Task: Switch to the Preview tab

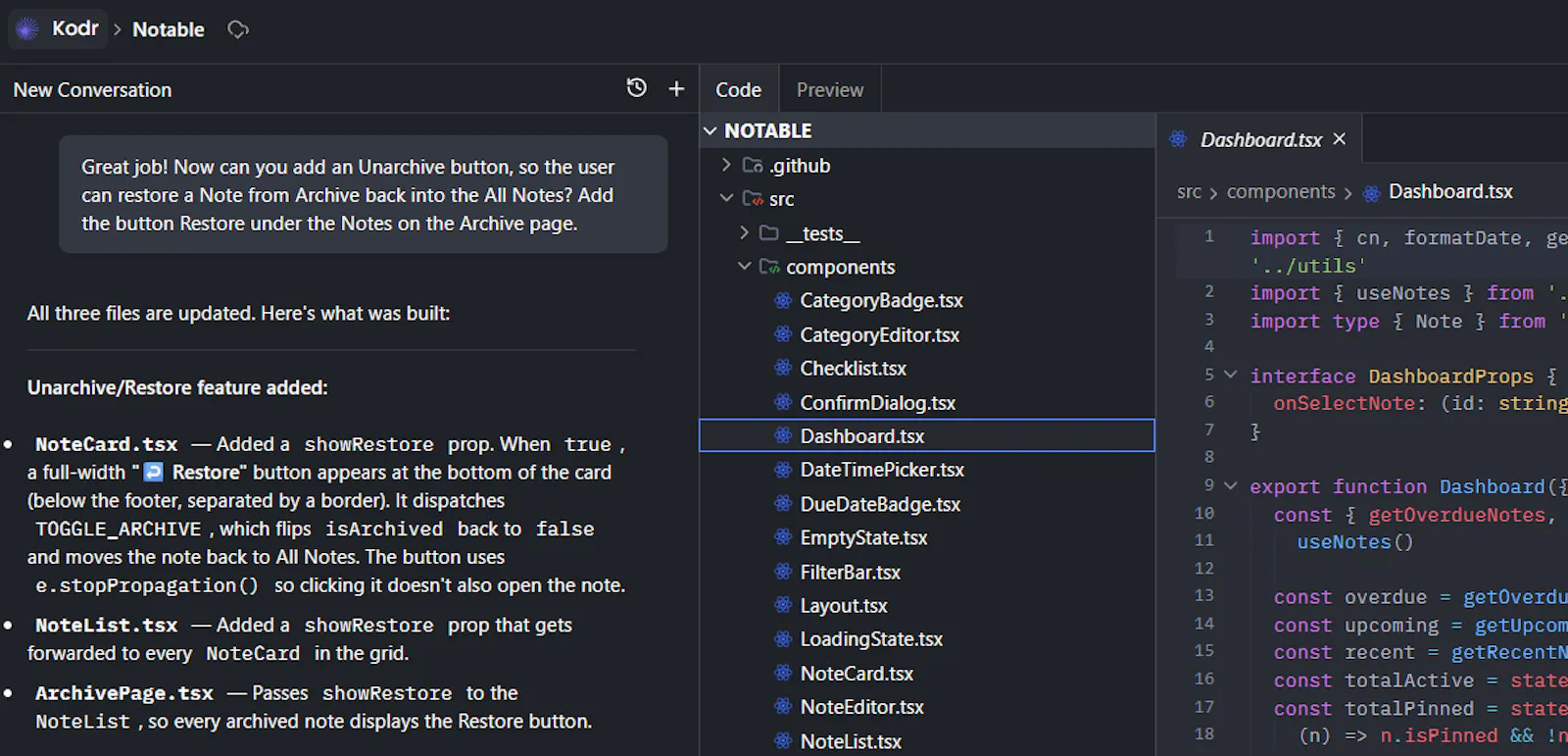Action: point(830,89)
